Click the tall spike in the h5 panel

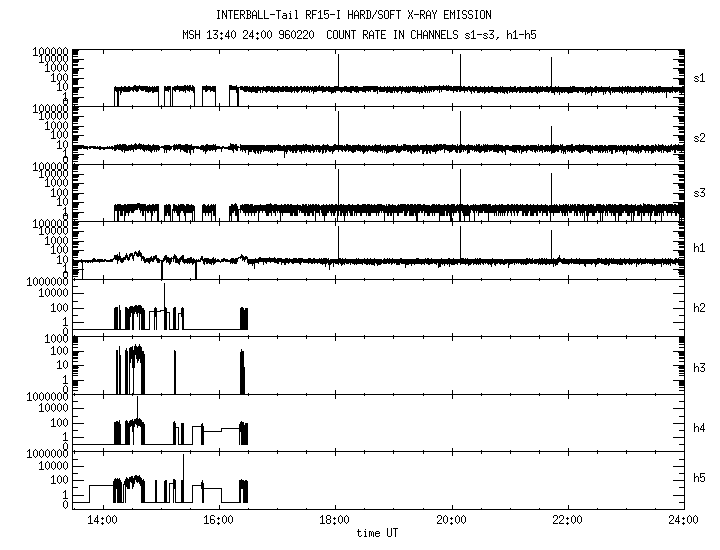[183, 470]
